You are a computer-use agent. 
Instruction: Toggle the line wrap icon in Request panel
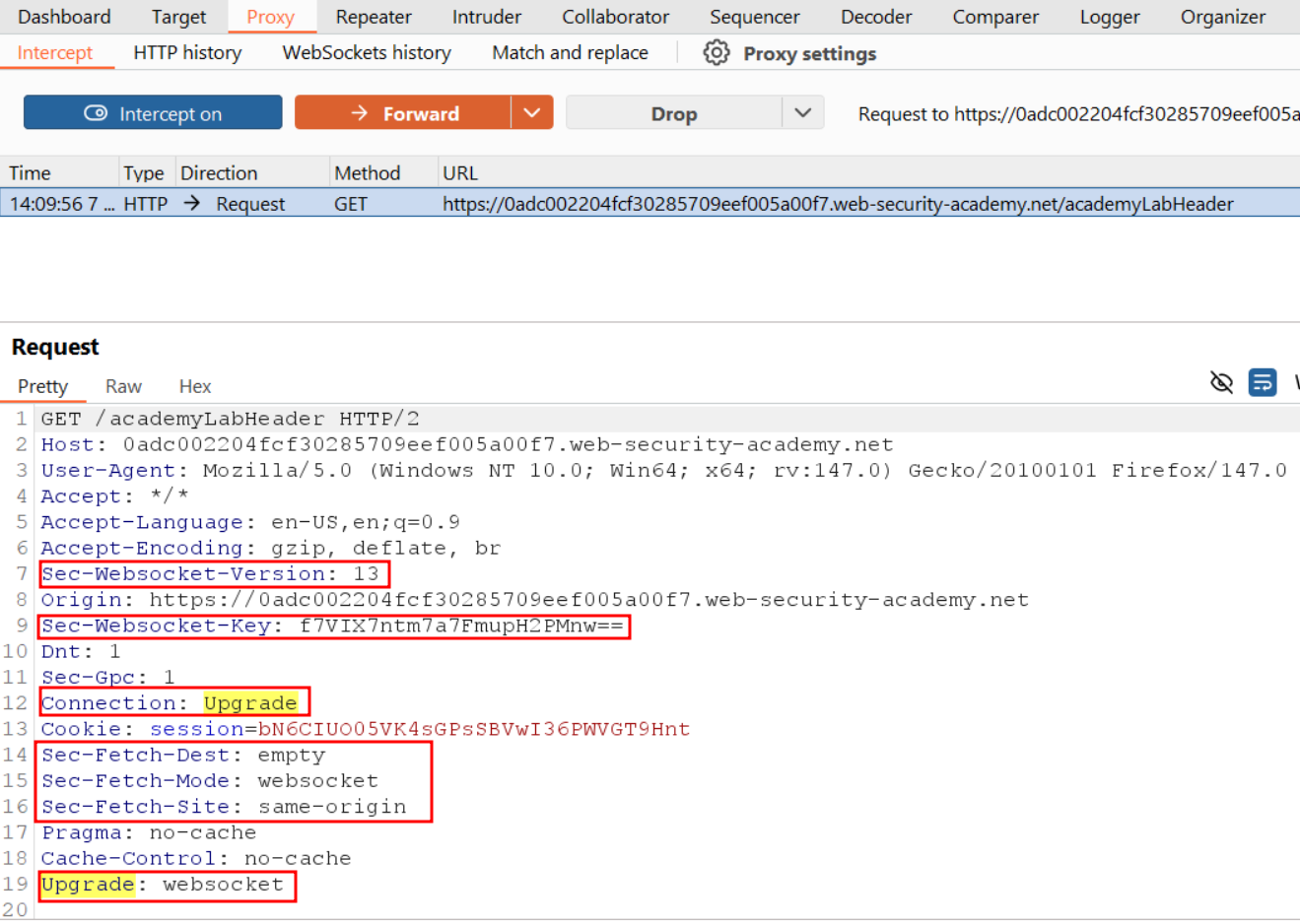pyautogui.click(x=1262, y=382)
